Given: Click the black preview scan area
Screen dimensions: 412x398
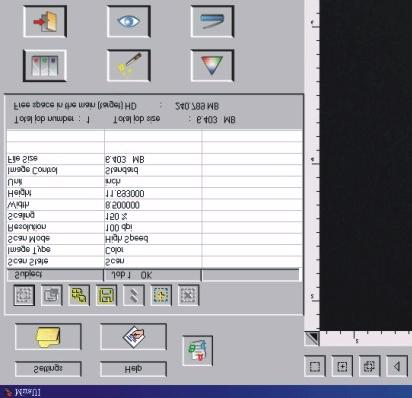Looking at the screenshot, I should click(366, 165).
